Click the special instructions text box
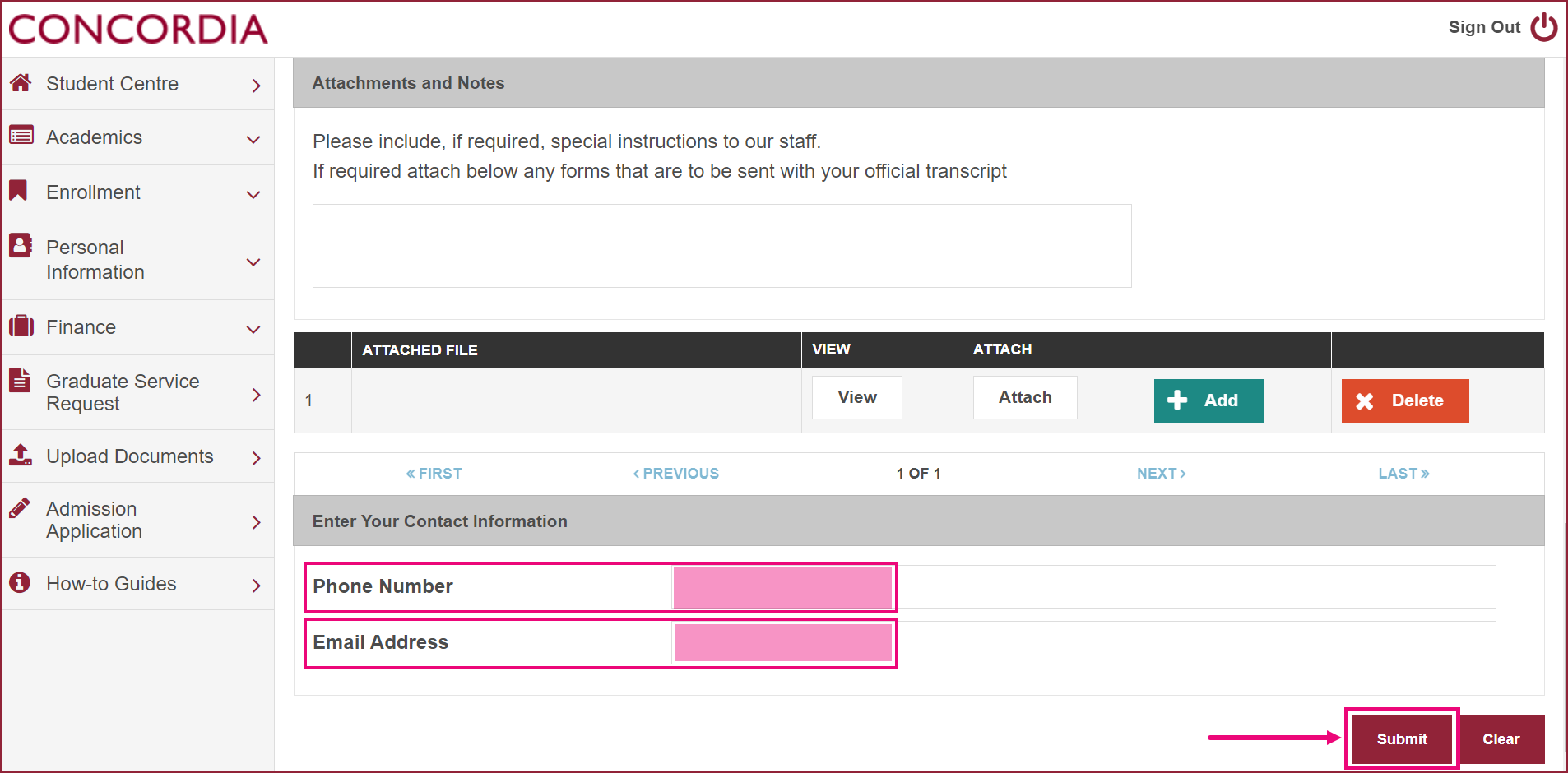1568x773 pixels. (722, 246)
